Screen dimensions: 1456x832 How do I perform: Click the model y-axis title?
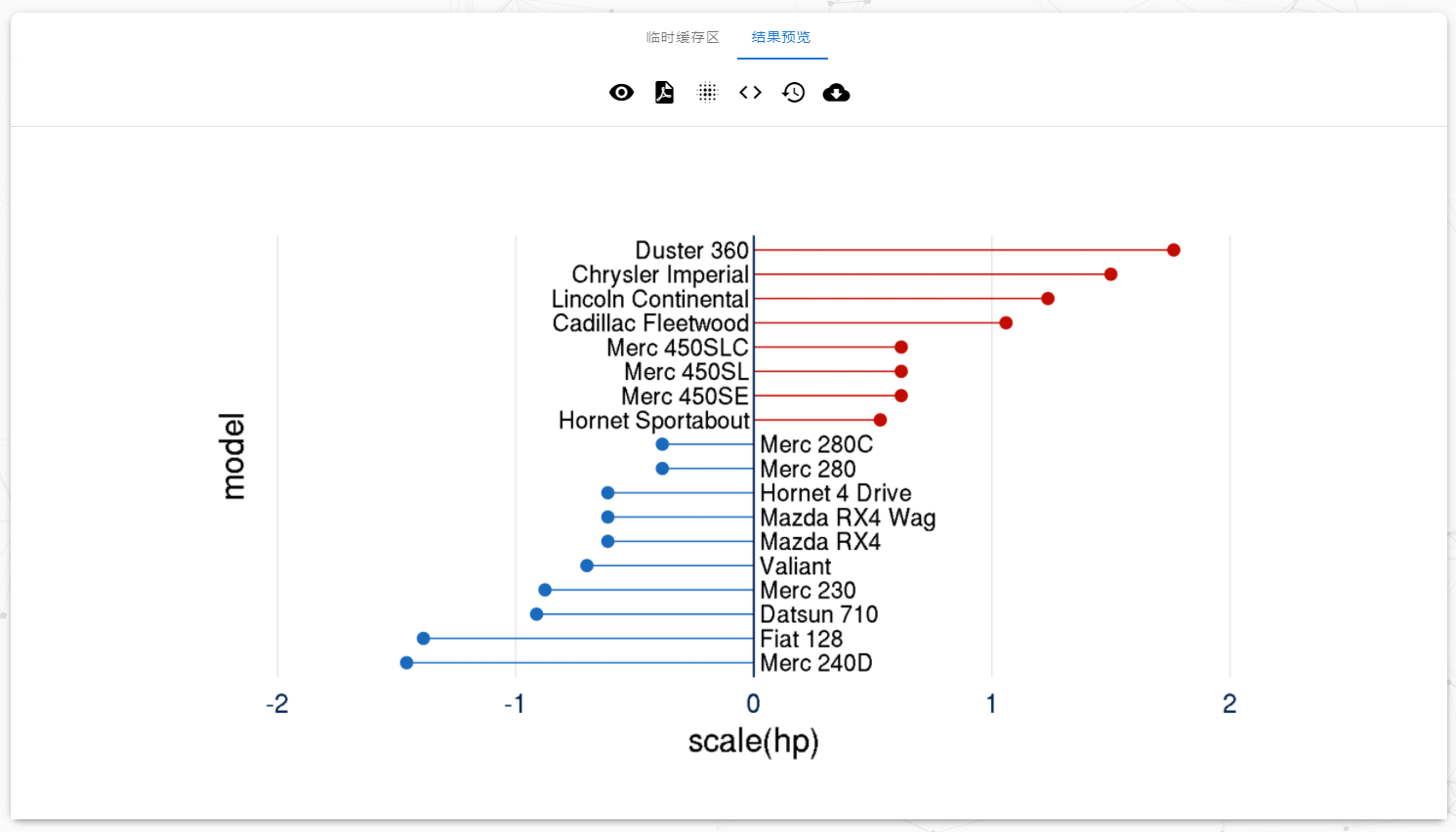click(x=232, y=456)
